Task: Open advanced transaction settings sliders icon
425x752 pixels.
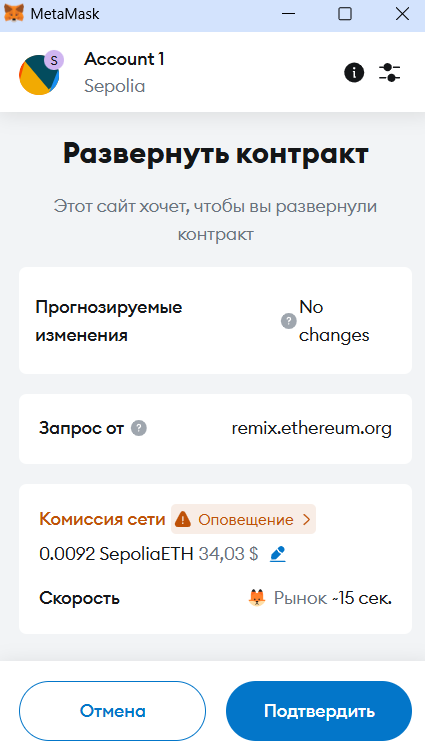Action: point(390,72)
